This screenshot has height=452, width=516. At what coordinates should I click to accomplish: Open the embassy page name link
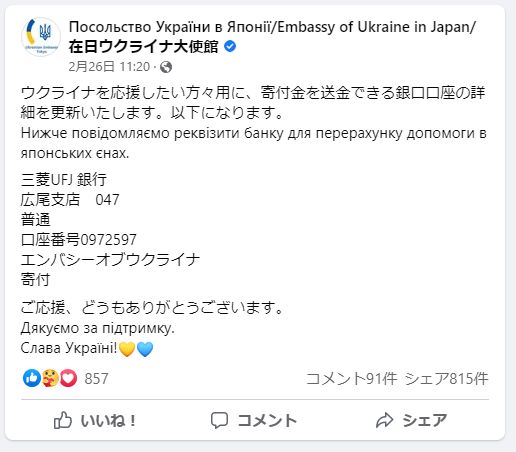click(x=272, y=36)
